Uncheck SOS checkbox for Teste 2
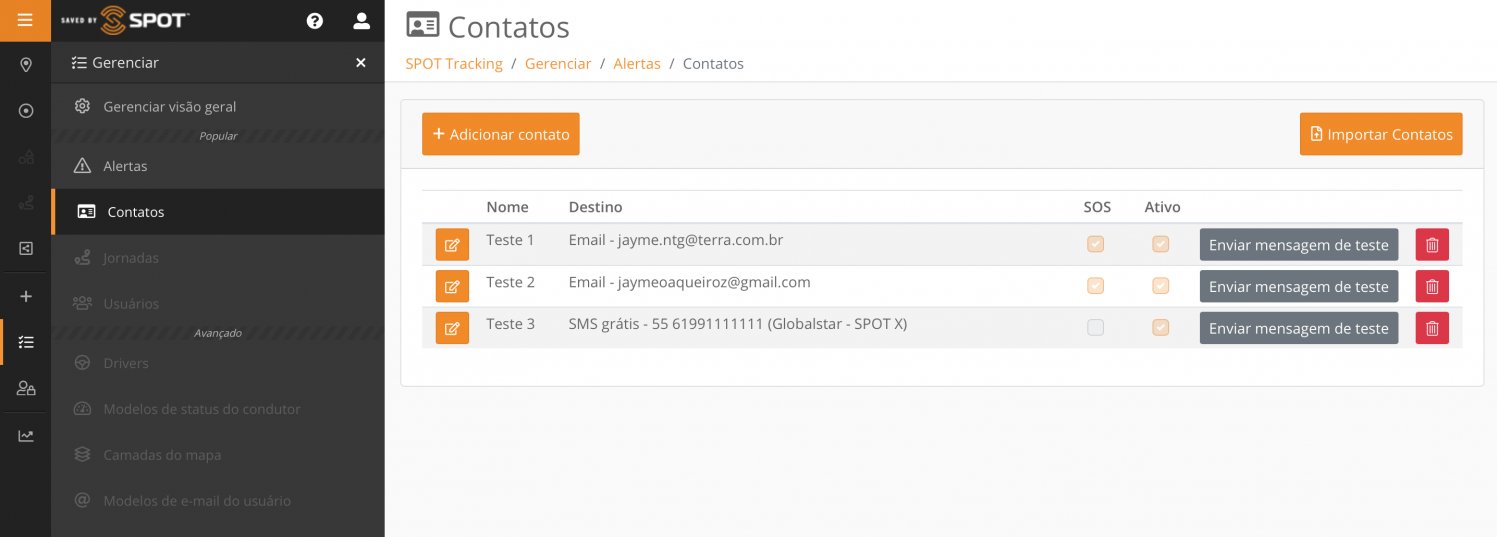 (1096, 286)
